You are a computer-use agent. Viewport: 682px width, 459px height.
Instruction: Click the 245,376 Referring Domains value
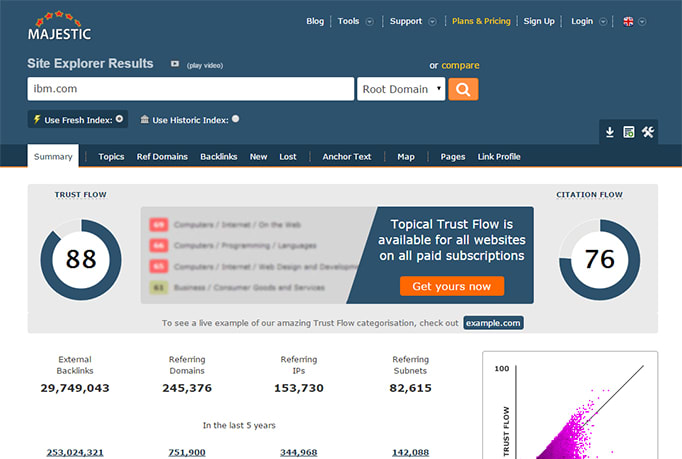(187, 388)
